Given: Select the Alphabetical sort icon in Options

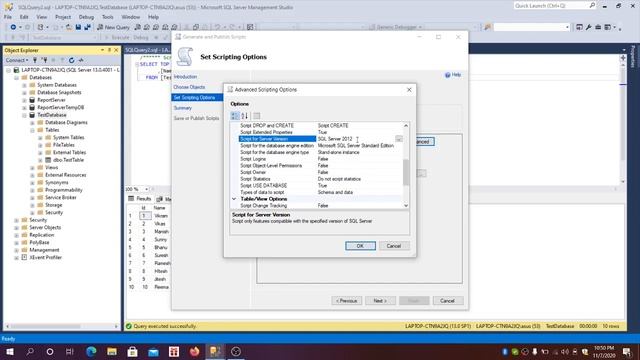Looking at the screenshot, I should 244,116.
